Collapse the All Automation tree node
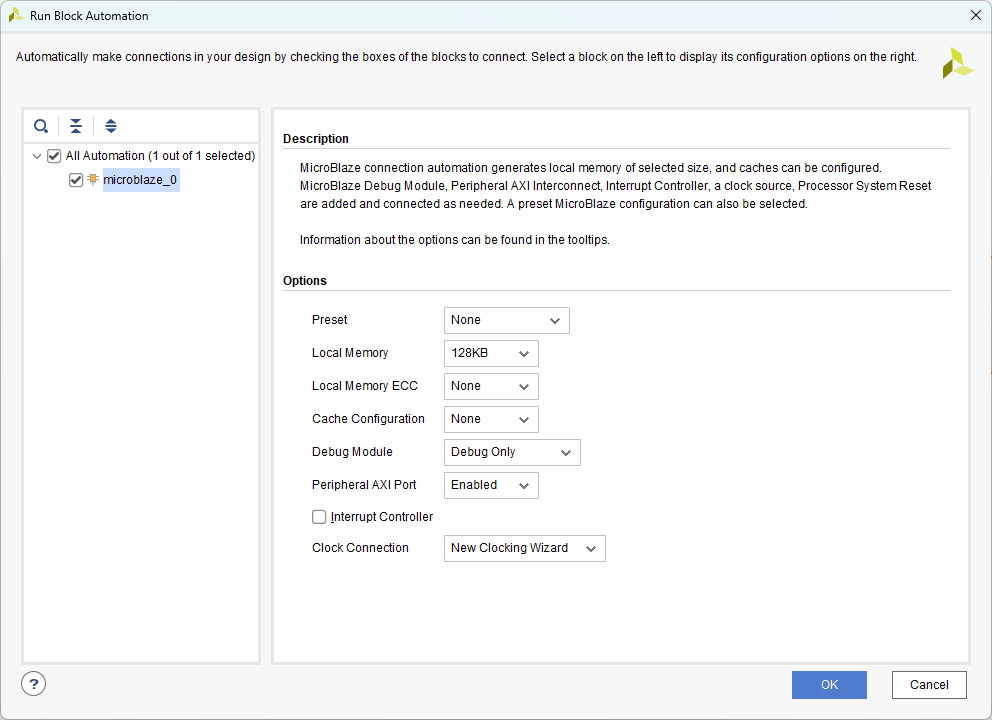 click(x=37, y=156)
